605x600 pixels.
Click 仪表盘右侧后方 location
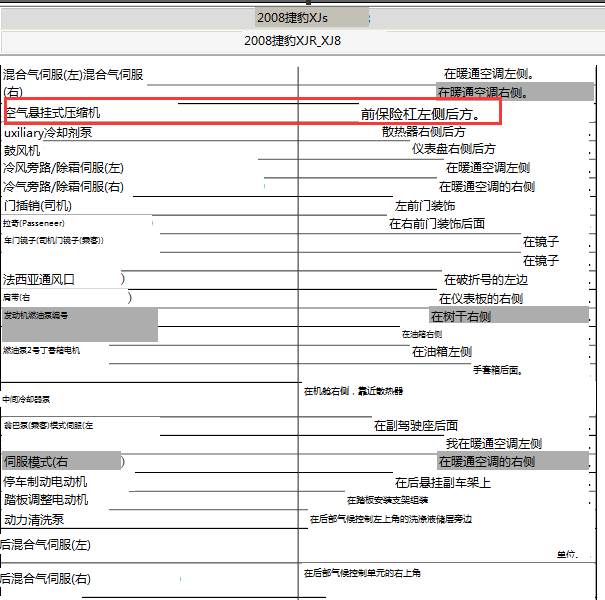coord(453,149)
